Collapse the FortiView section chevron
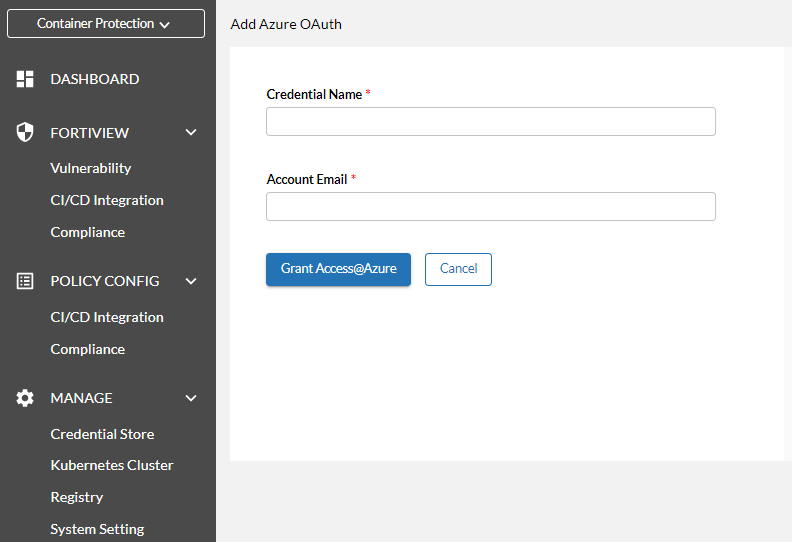 point(191,132)
